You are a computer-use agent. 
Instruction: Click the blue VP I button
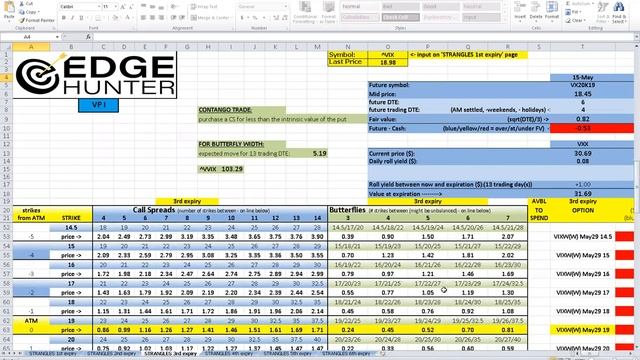click(98, 105)
